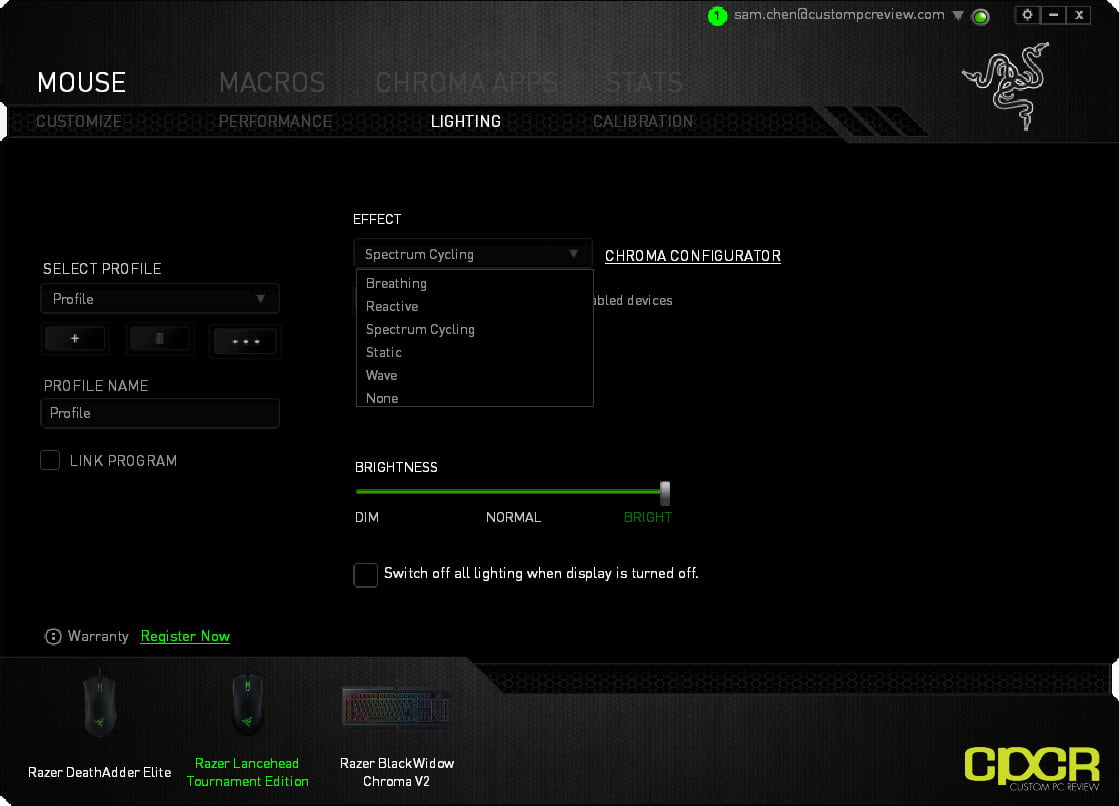Click the Razer triple-snake logo

click(x=1007, y=86)
